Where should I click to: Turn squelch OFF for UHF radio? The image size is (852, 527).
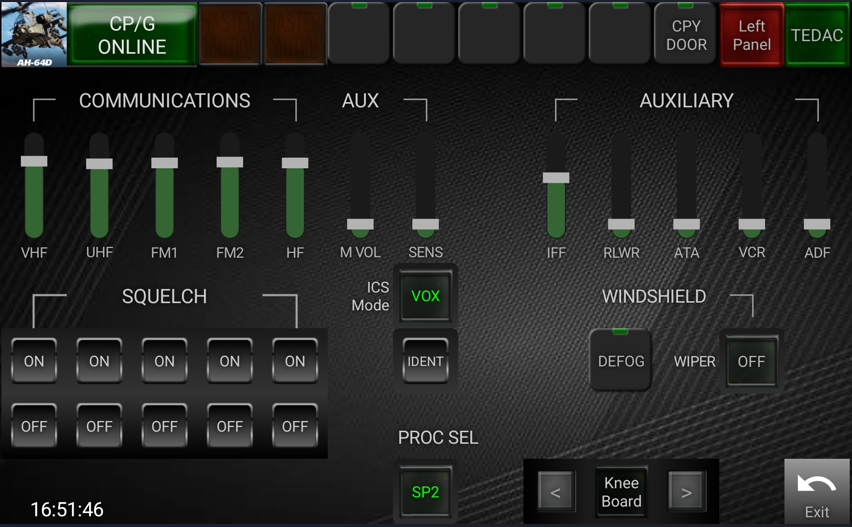pos(99,426)
